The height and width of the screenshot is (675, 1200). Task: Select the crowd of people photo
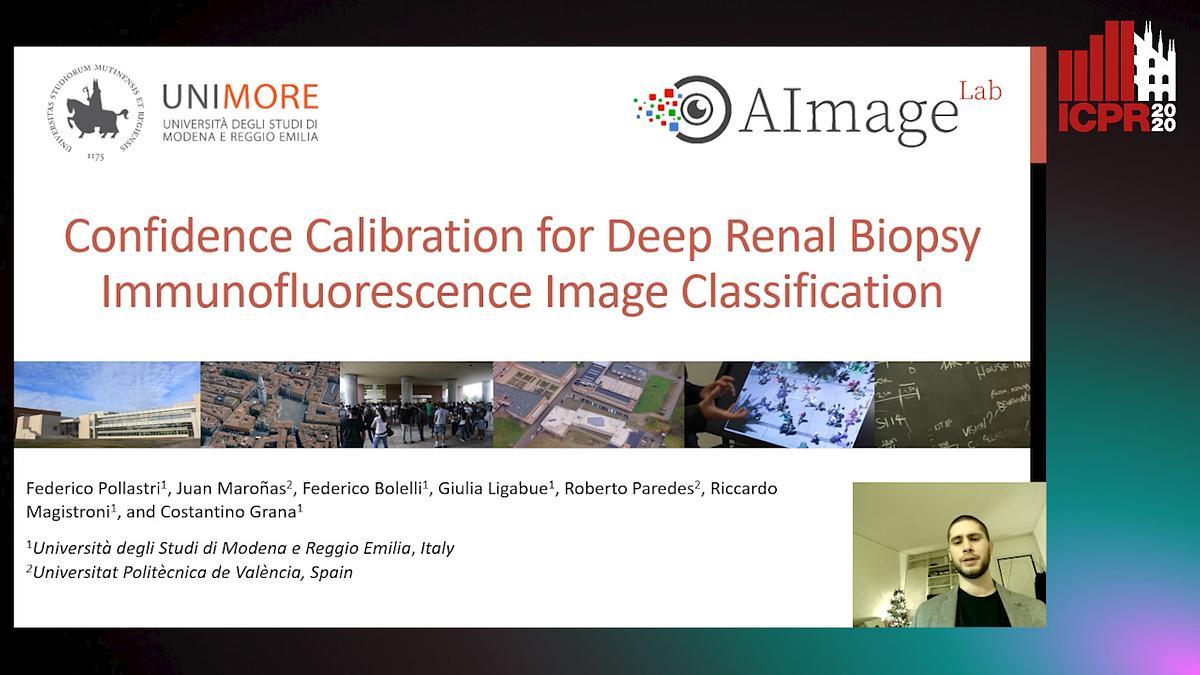(x=416, y=404)
